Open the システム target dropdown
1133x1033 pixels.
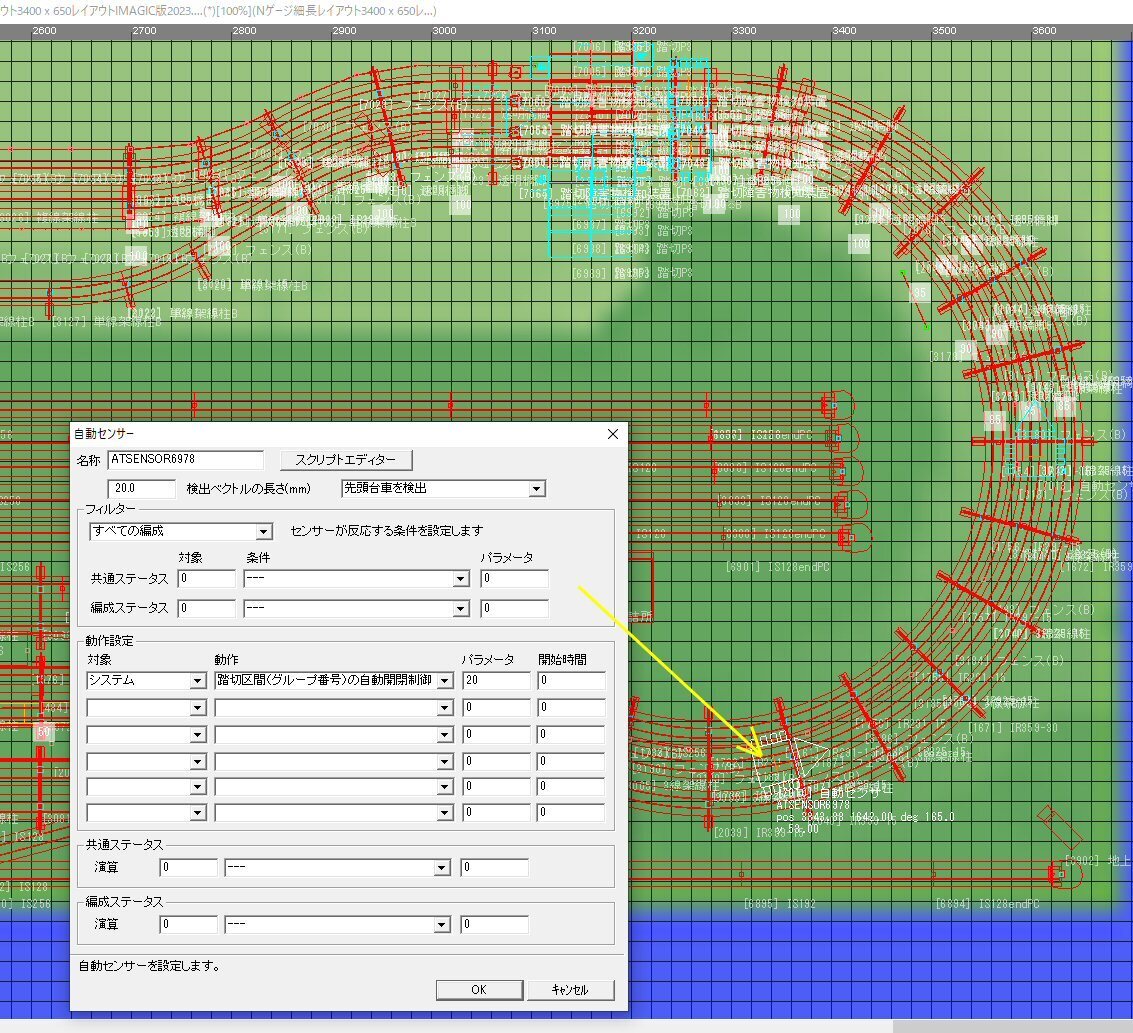[x=198, y=681]
